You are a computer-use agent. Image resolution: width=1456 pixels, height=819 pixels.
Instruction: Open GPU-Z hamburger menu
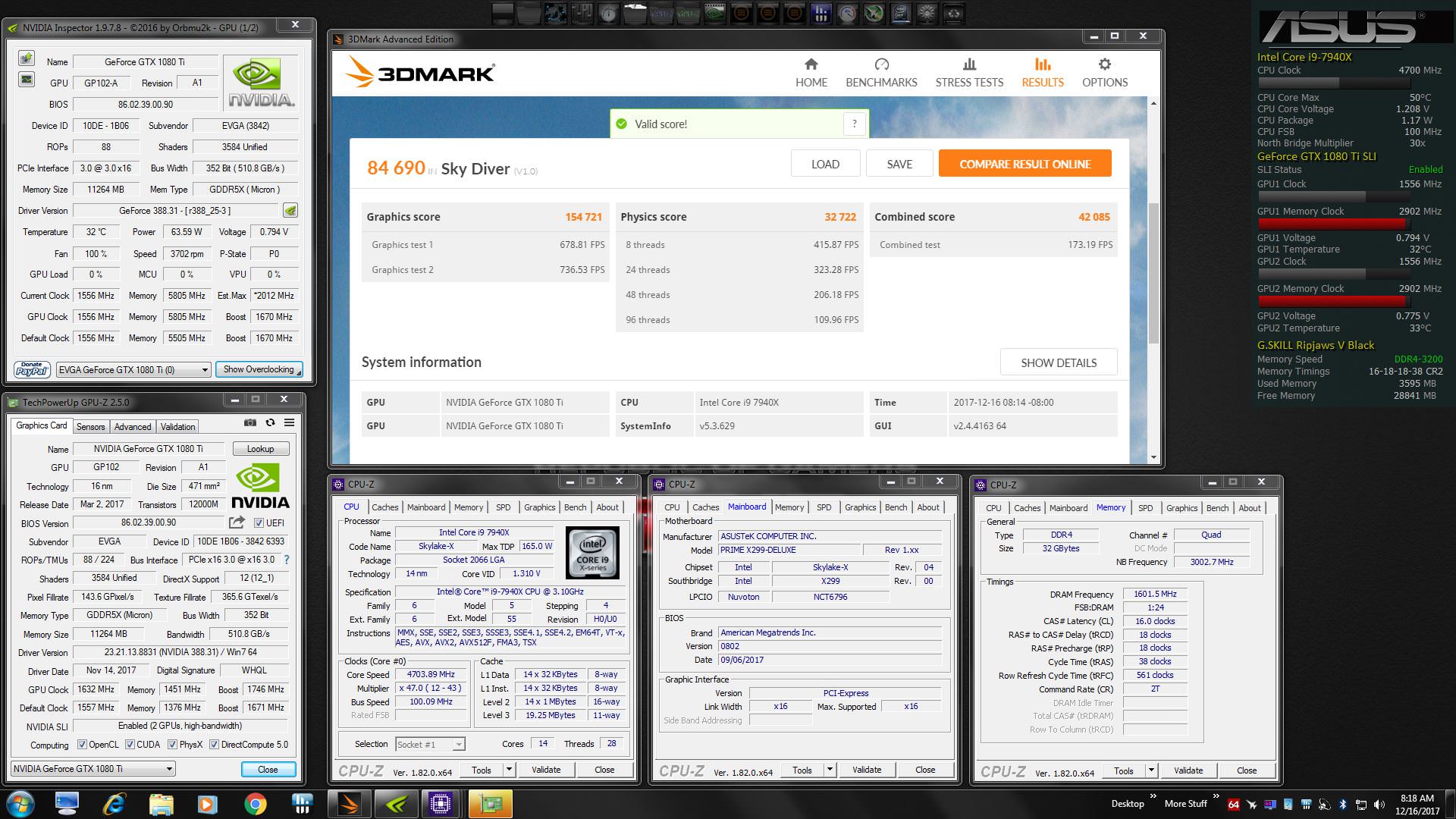tap(290, 422)
